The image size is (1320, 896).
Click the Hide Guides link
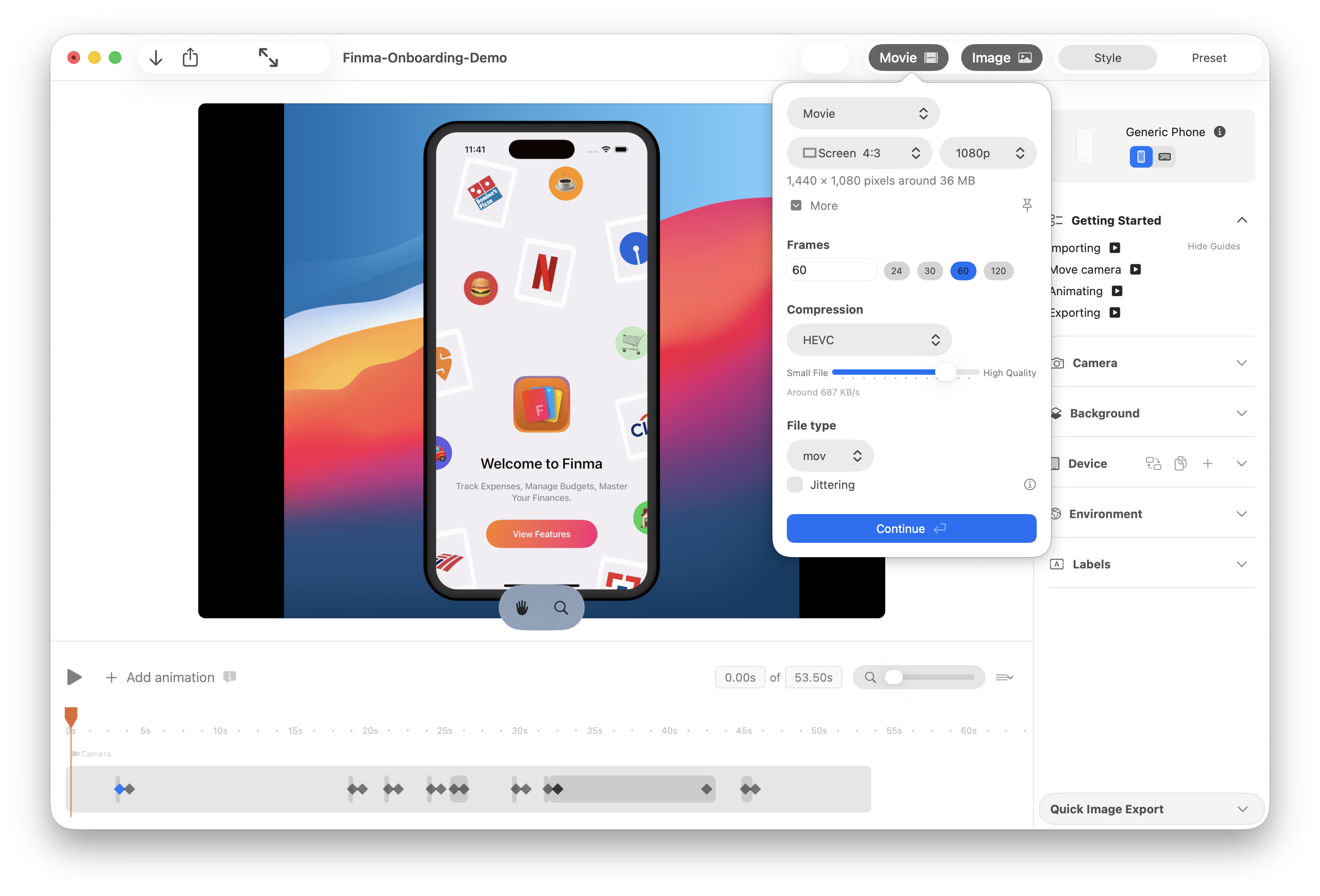pos(1213,246)
